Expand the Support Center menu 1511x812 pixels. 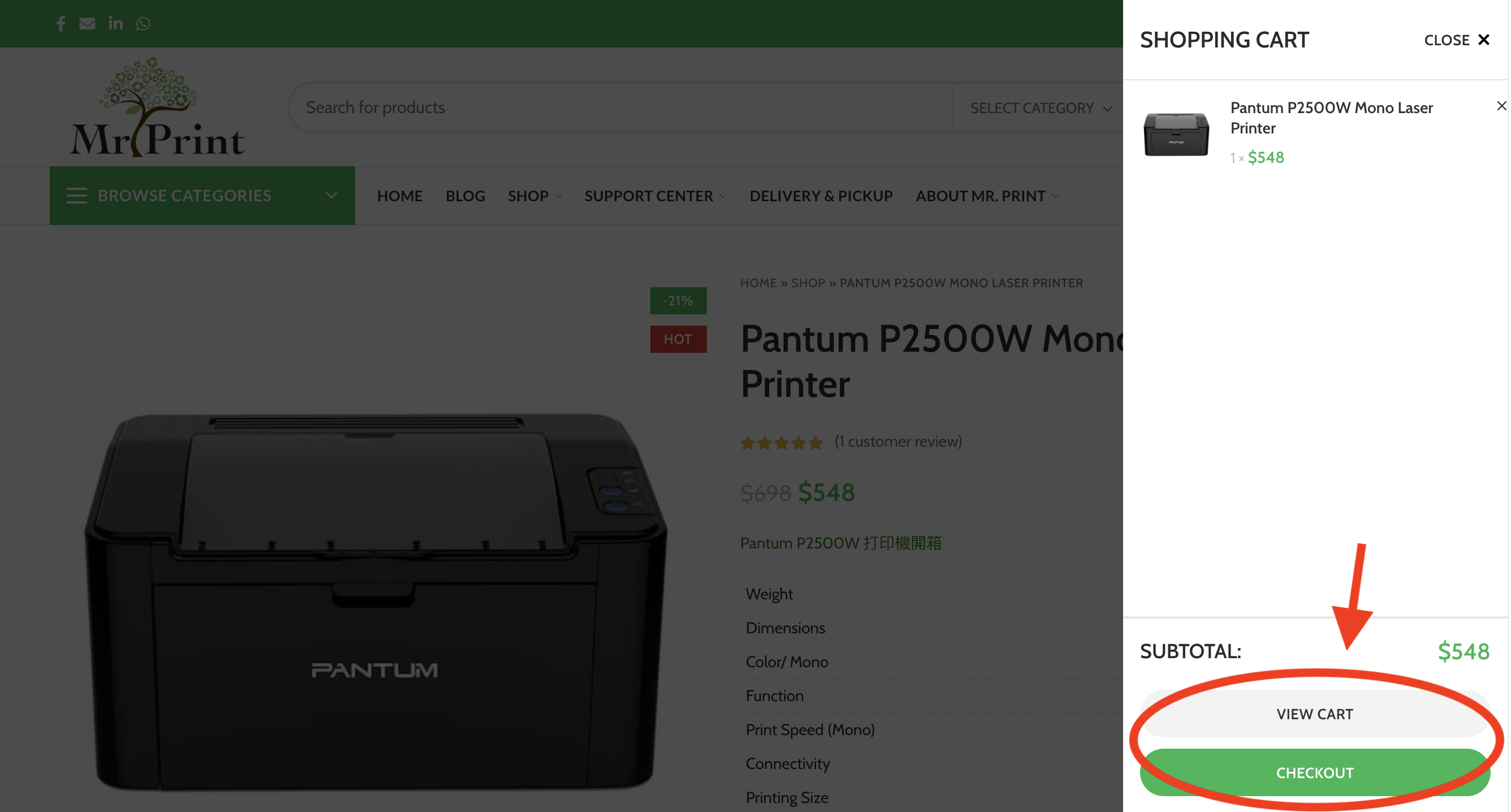click(656, 196)
